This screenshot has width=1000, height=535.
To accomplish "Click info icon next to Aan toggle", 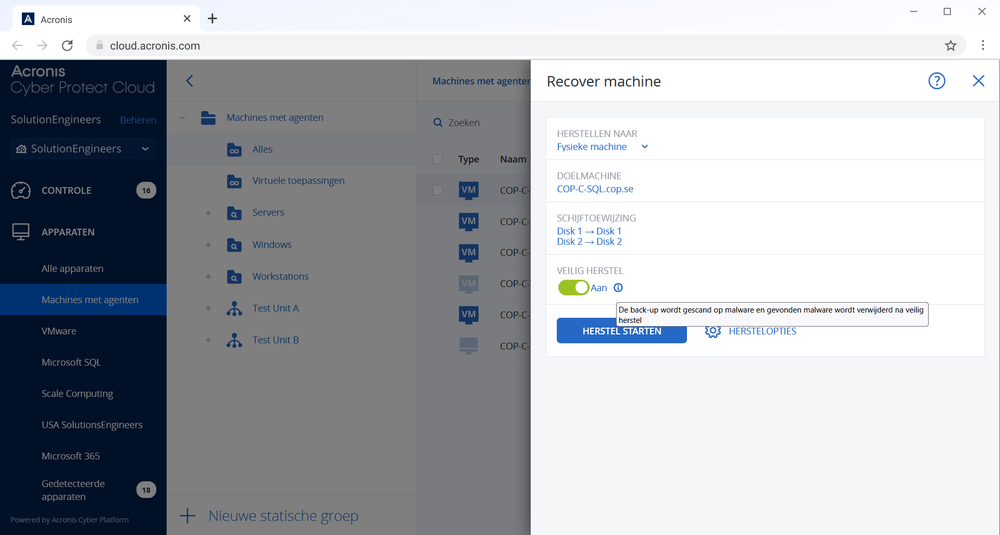I will pyautogui.click(x=618, y=288).
